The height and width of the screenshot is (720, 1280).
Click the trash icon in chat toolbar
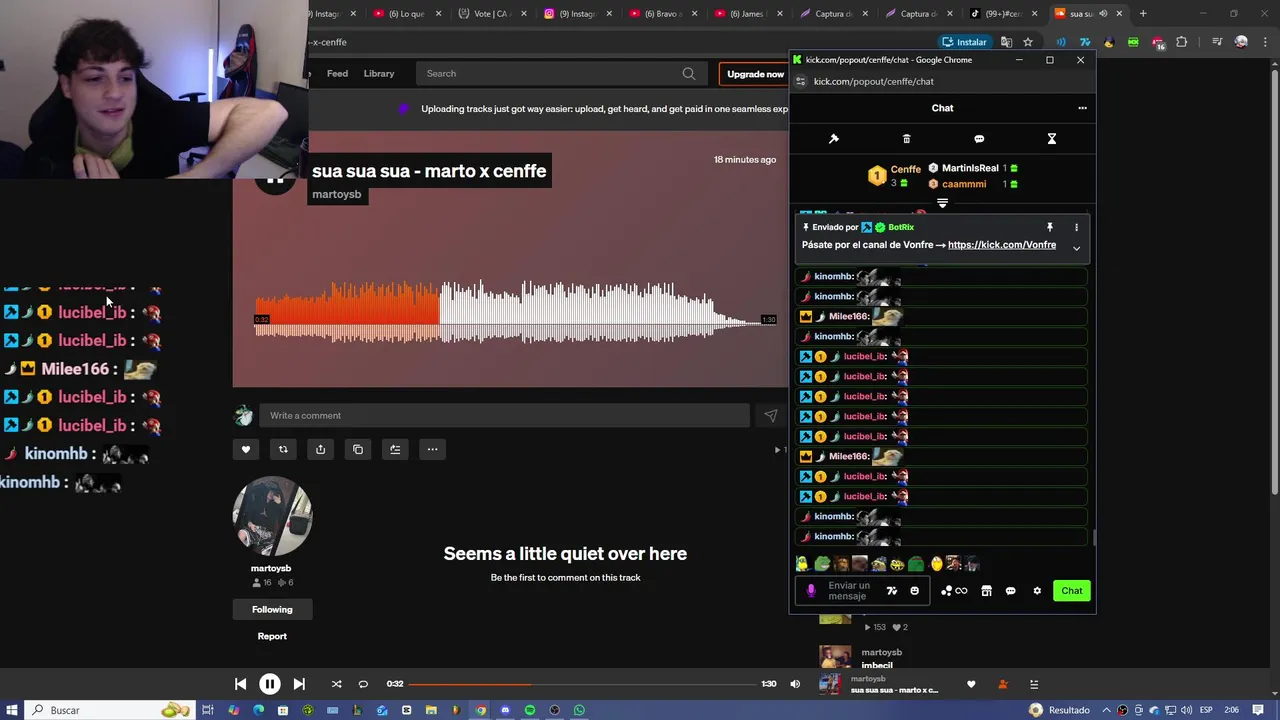(x=906, y=139)
